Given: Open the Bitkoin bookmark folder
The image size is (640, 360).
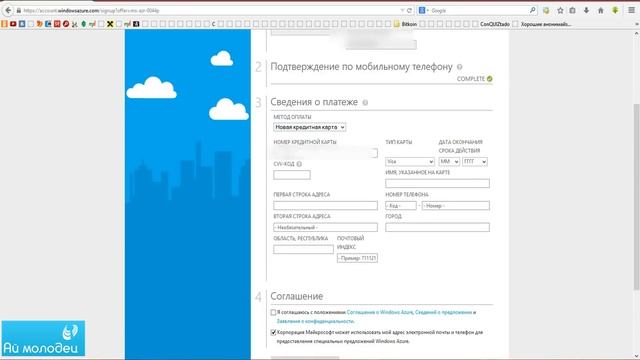Looking at the screenshot, I should (405, 24).
